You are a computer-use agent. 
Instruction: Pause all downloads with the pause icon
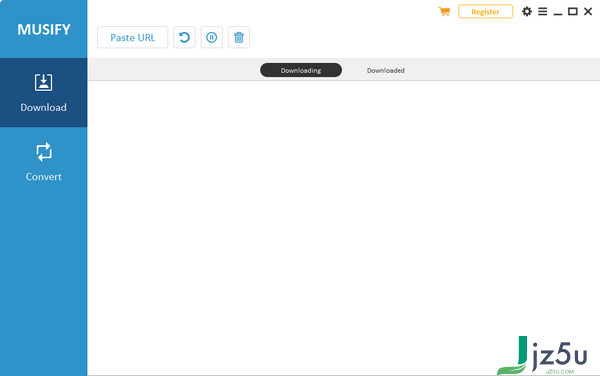pyautogui.click(x=212, y=37)
